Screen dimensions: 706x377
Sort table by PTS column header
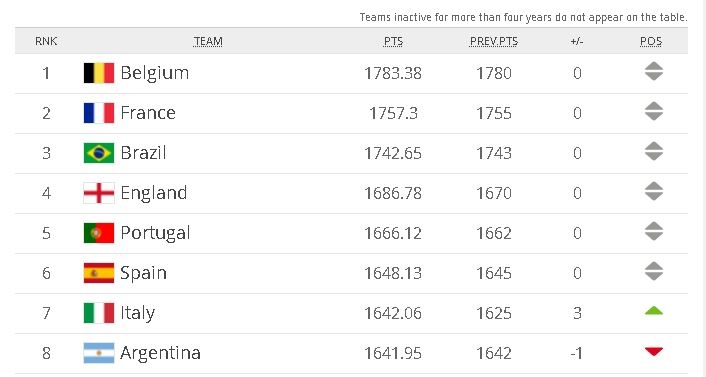tap(393, 41)
